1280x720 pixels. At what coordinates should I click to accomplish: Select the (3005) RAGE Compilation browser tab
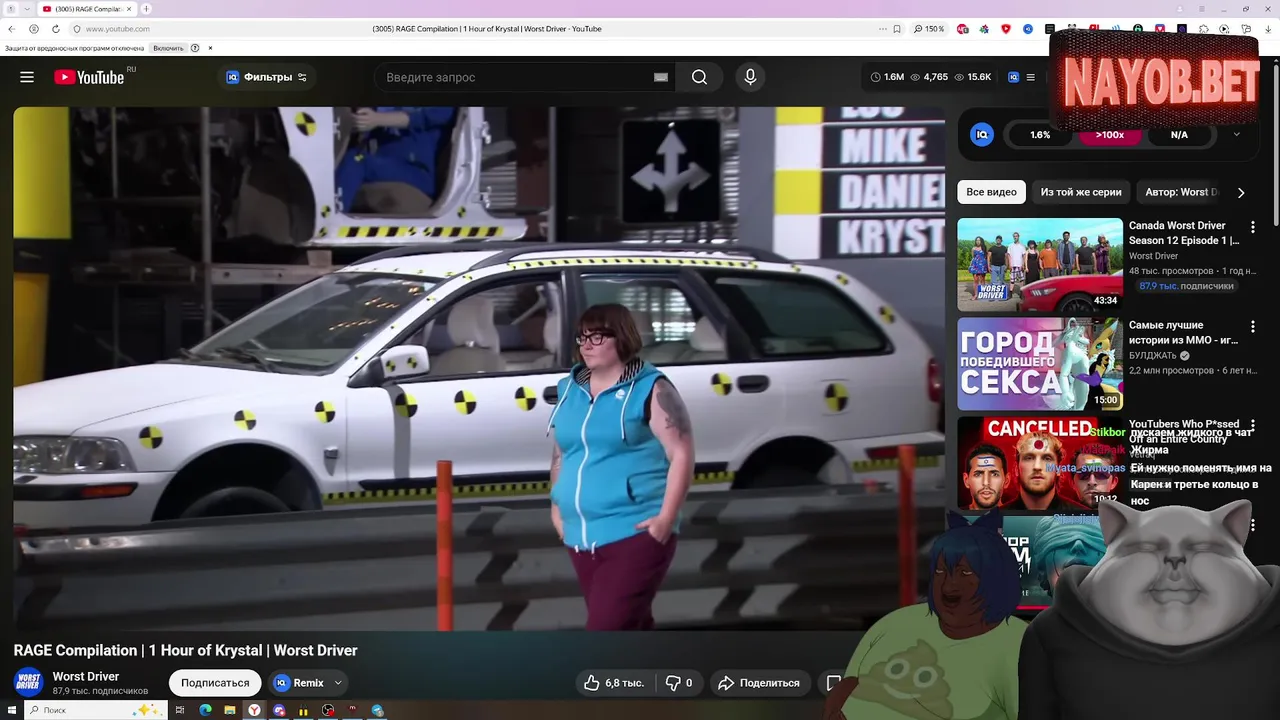point(88,9)
